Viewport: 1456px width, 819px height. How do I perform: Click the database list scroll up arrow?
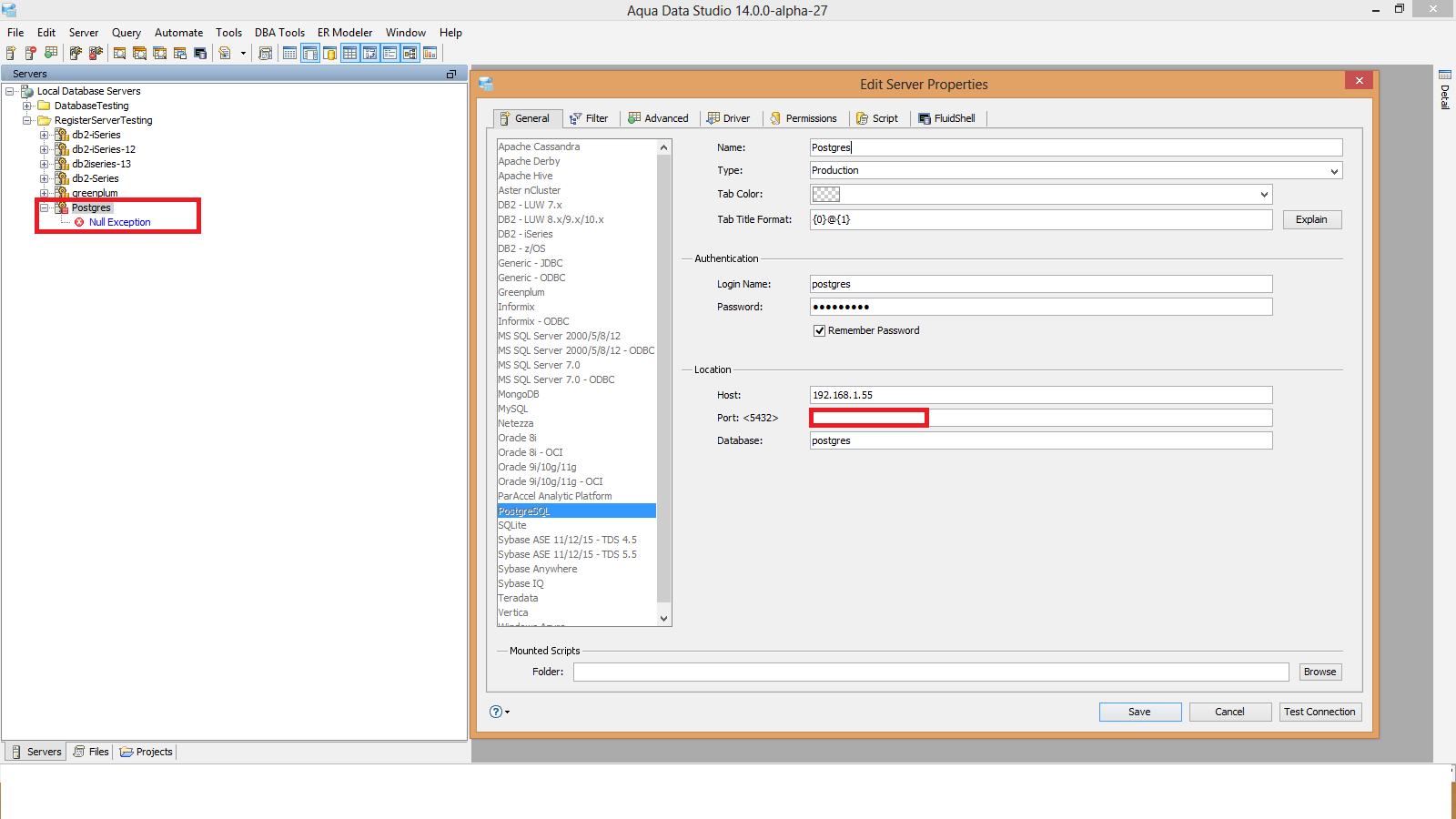pos(663,147)
